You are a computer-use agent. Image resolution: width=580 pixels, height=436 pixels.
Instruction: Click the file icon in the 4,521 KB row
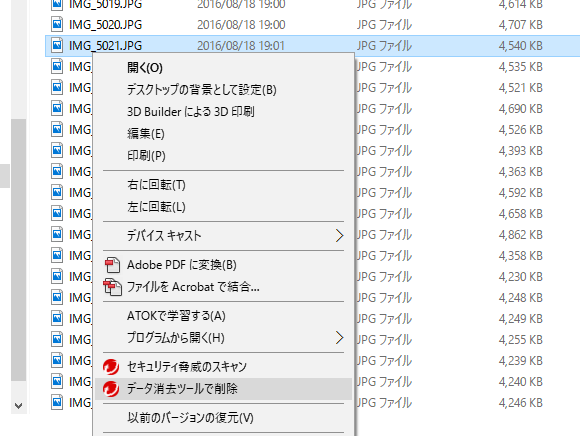57,88
